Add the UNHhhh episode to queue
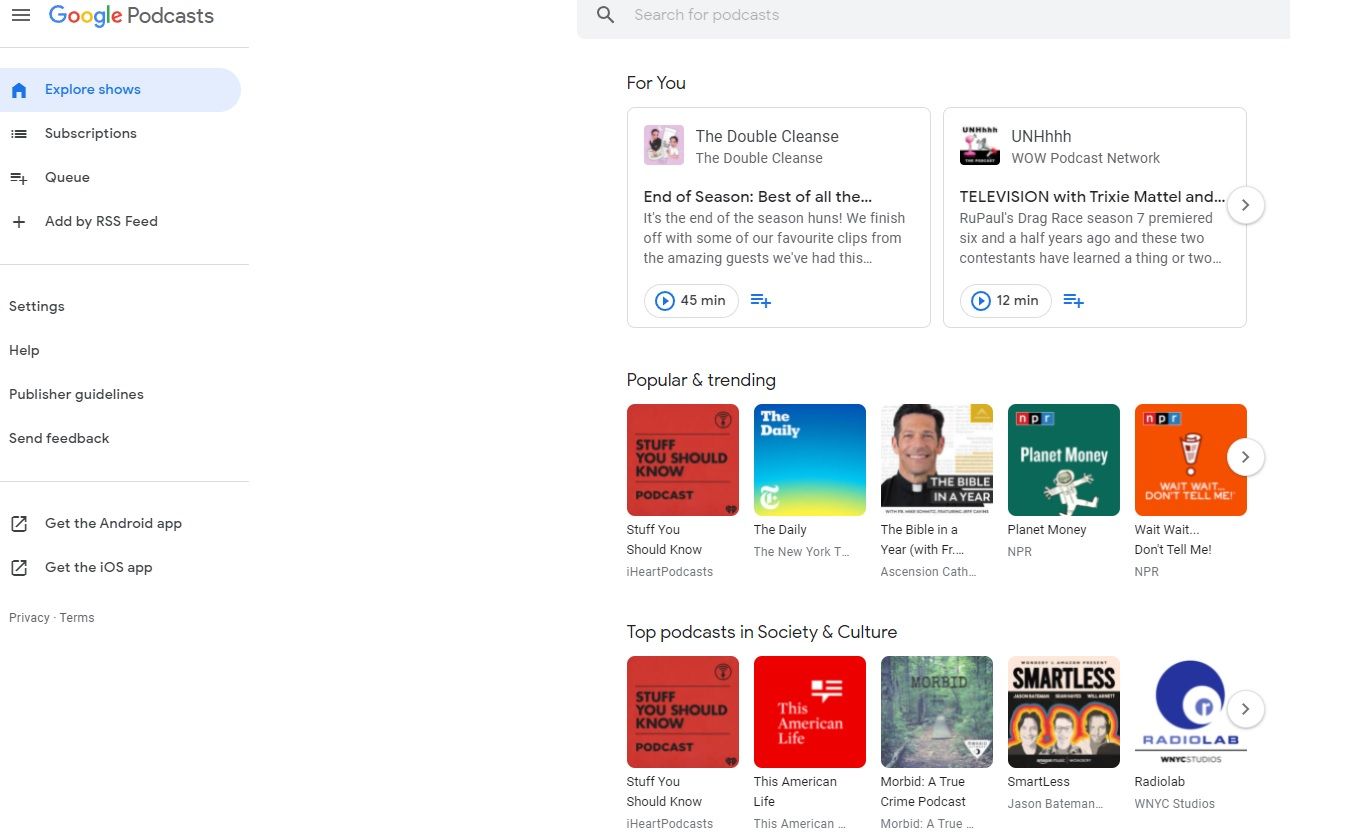 coord(1074,301)
